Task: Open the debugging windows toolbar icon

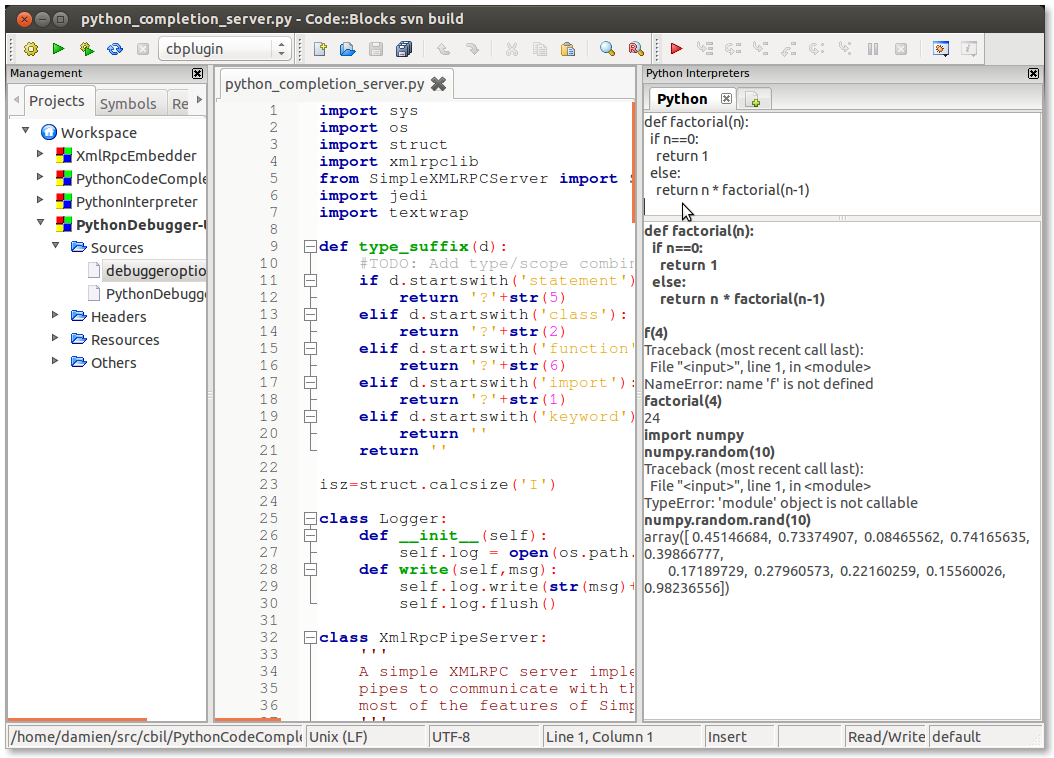Action: pyautogui.click(x=941, y=48)
